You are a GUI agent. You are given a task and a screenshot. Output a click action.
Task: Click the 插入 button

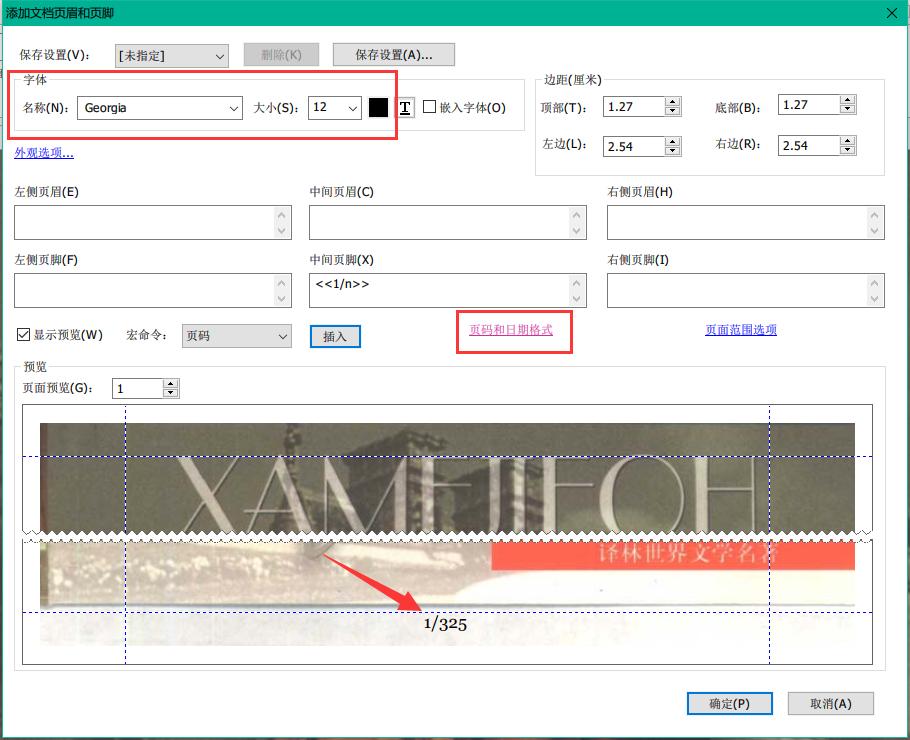[335, 336]
